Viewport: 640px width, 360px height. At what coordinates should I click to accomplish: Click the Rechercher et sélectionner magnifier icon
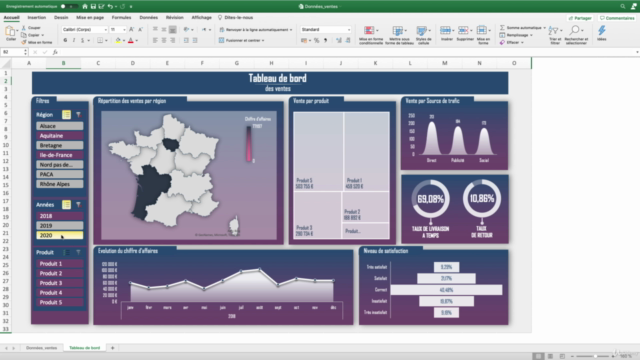pos(575,31)
